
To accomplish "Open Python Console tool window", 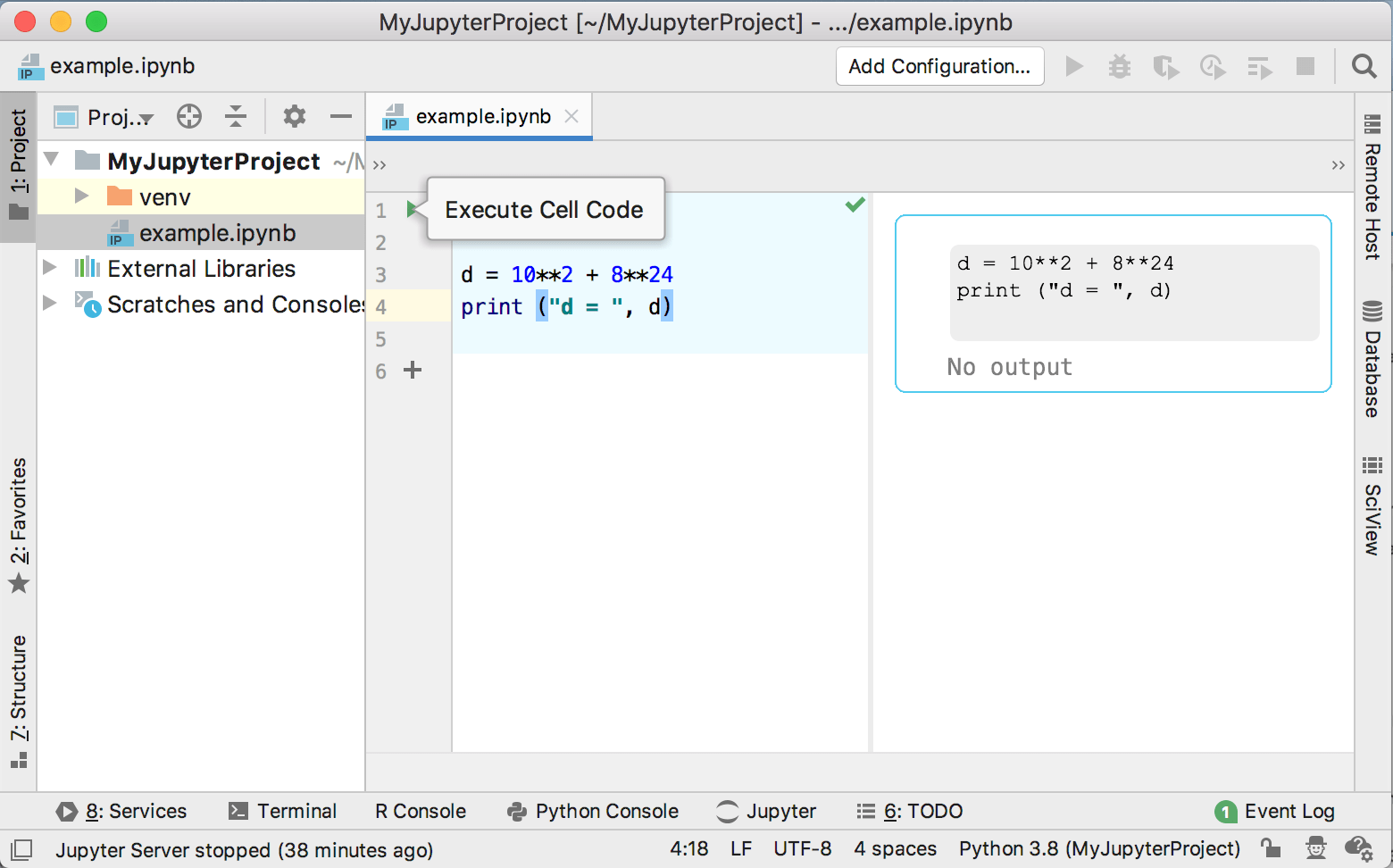I will pos(593,811).
